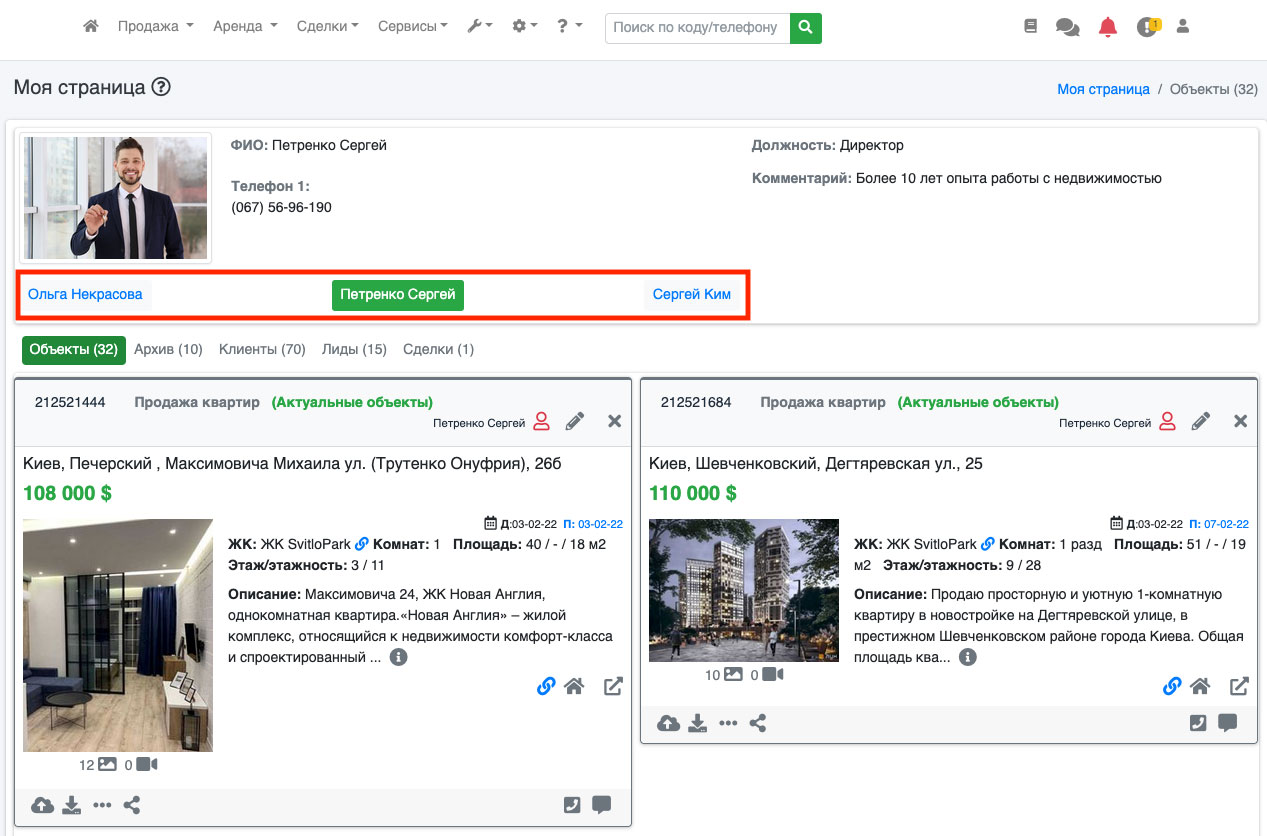This screenshot has width=1267, height=836.
Task: Expand the Продажа dropdown menu
Action: pyautogui.click(x=155, y=27)
